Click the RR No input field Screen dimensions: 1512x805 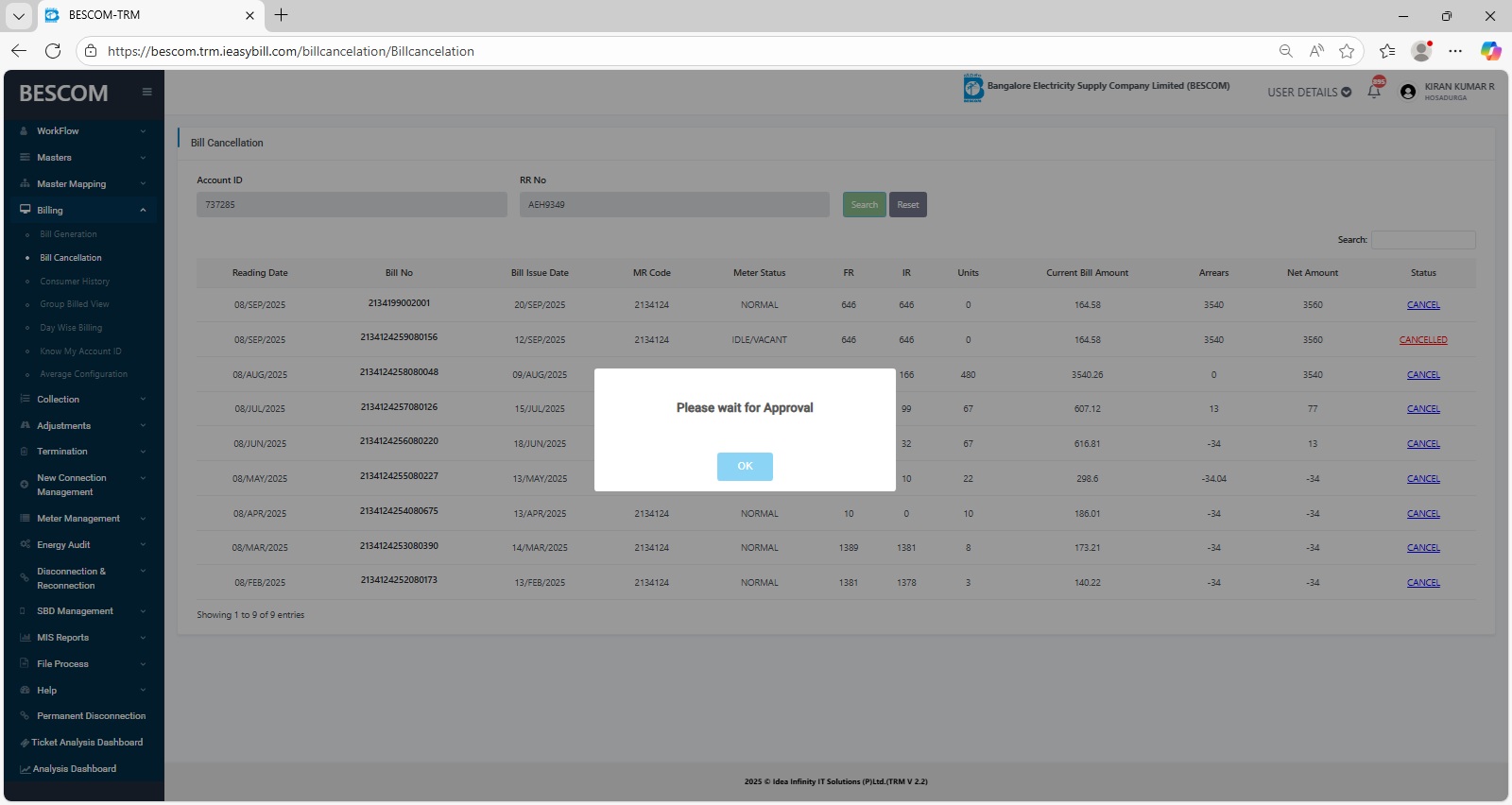click(675, 205)
